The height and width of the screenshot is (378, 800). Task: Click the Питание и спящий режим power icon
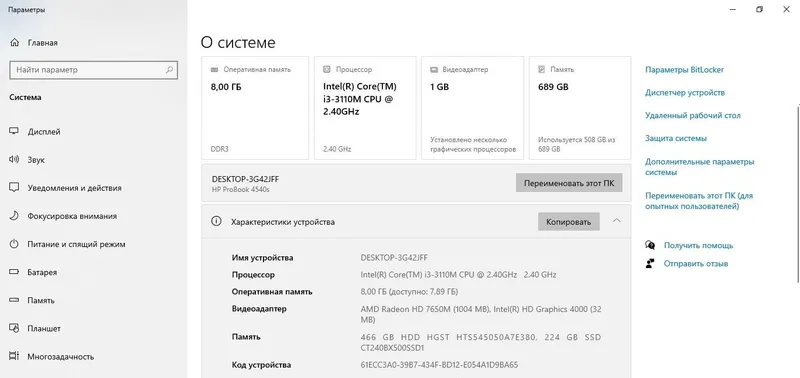pyautogui.click(x=14, y=244)
